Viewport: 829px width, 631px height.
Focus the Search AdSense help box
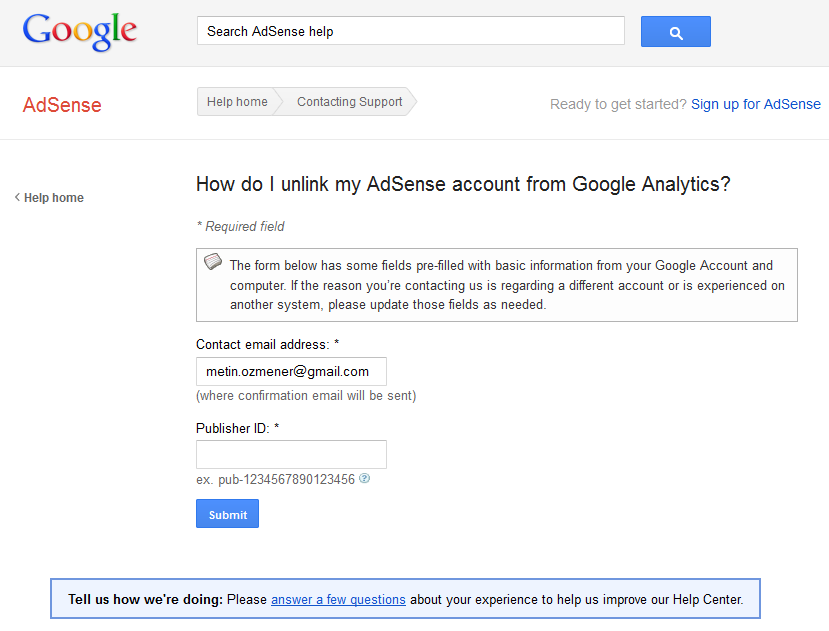point(410,31)
